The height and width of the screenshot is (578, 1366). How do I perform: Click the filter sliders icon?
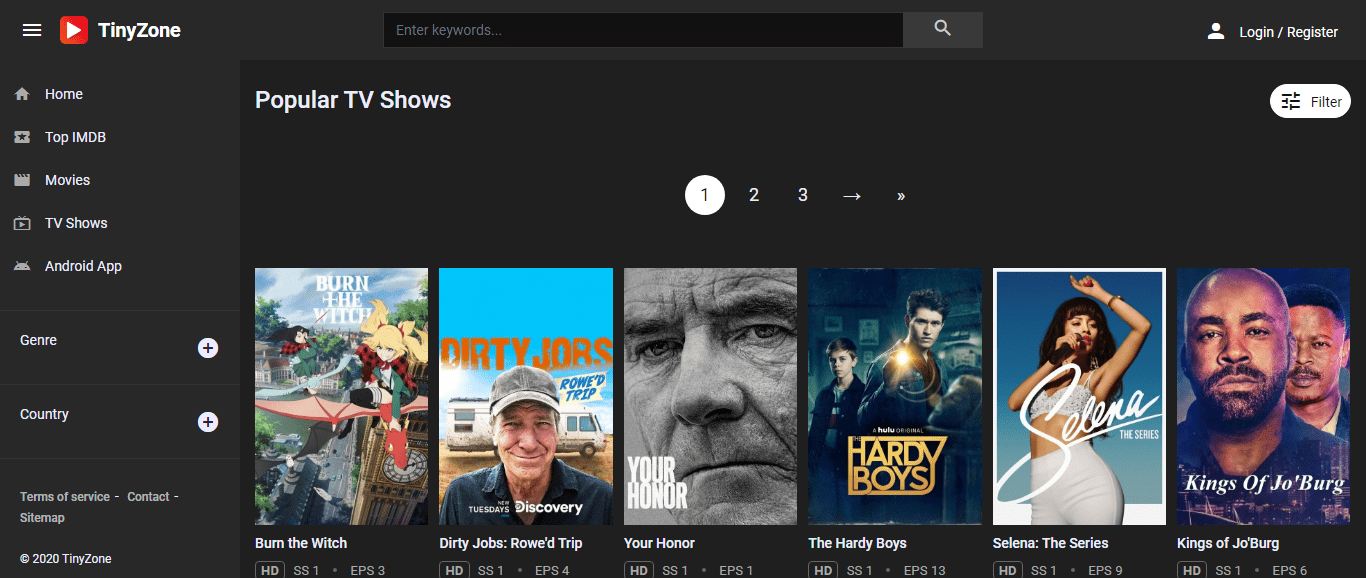click(x=1291, y=101)
